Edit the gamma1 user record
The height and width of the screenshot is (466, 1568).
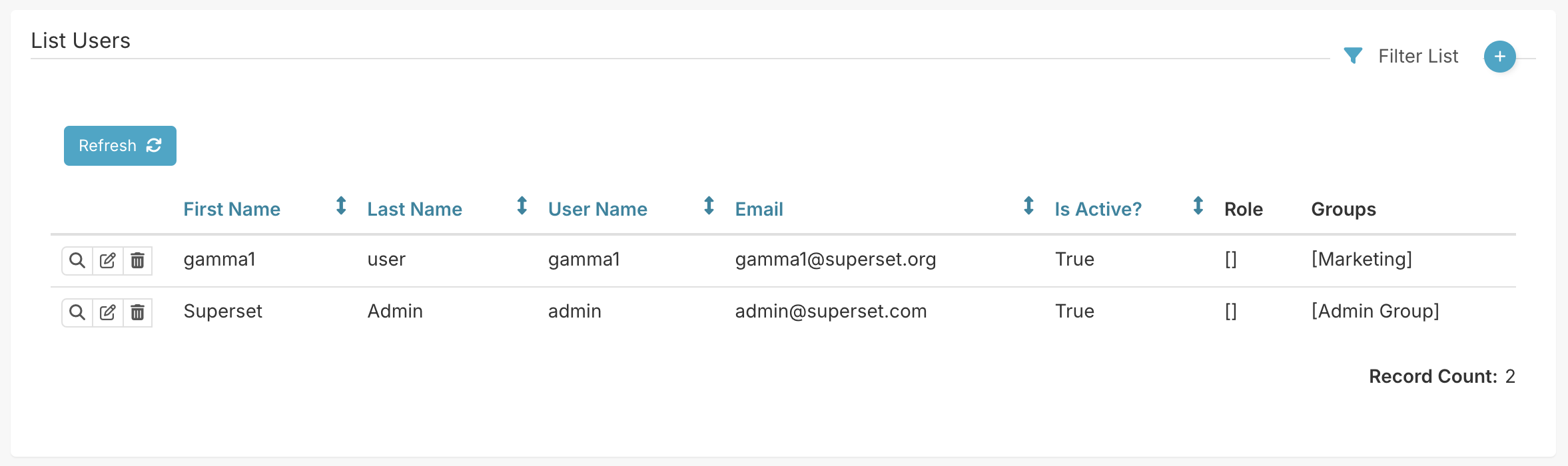(108, 260)
